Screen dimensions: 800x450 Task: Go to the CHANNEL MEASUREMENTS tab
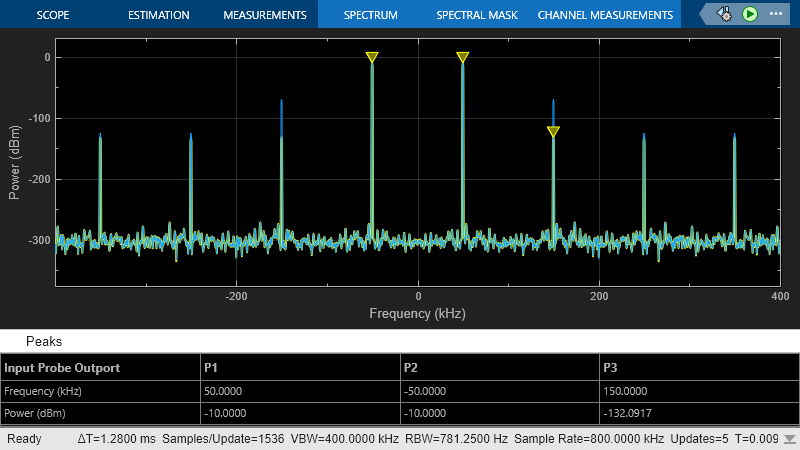click(605, 15)
